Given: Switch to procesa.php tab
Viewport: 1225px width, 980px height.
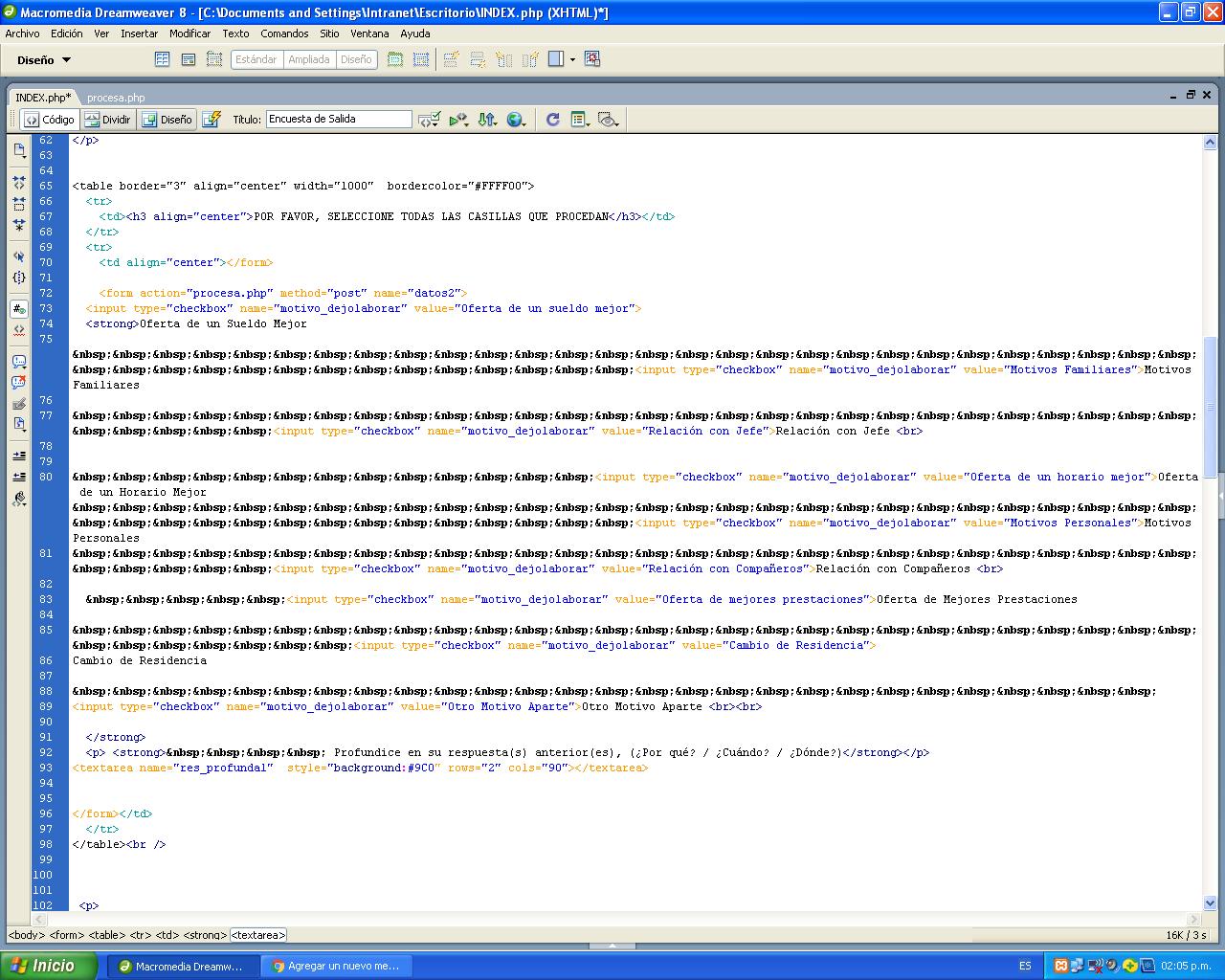Looking at the screenshot, I should [x=116, y=98].
